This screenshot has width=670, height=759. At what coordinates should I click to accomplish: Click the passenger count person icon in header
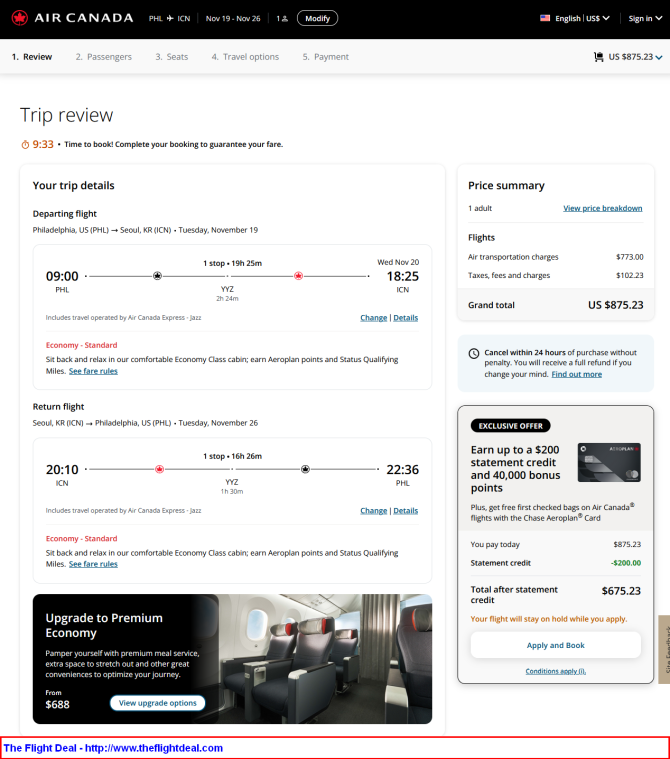pyautogui.click(x=285, y=18)
